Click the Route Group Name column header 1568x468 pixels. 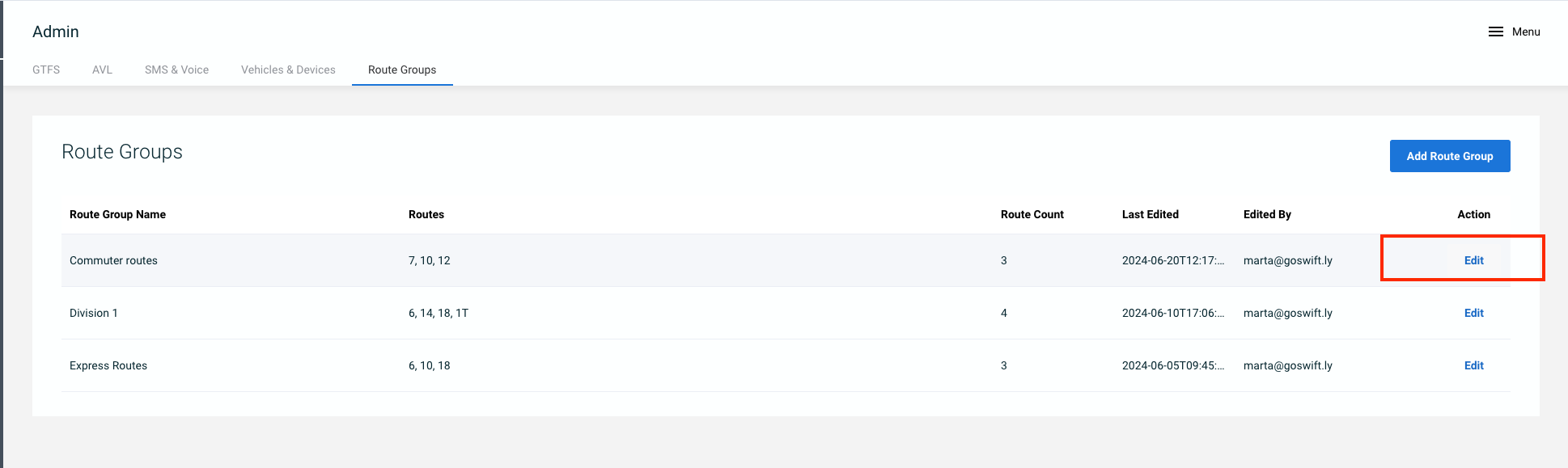click(x=117, y=214)
